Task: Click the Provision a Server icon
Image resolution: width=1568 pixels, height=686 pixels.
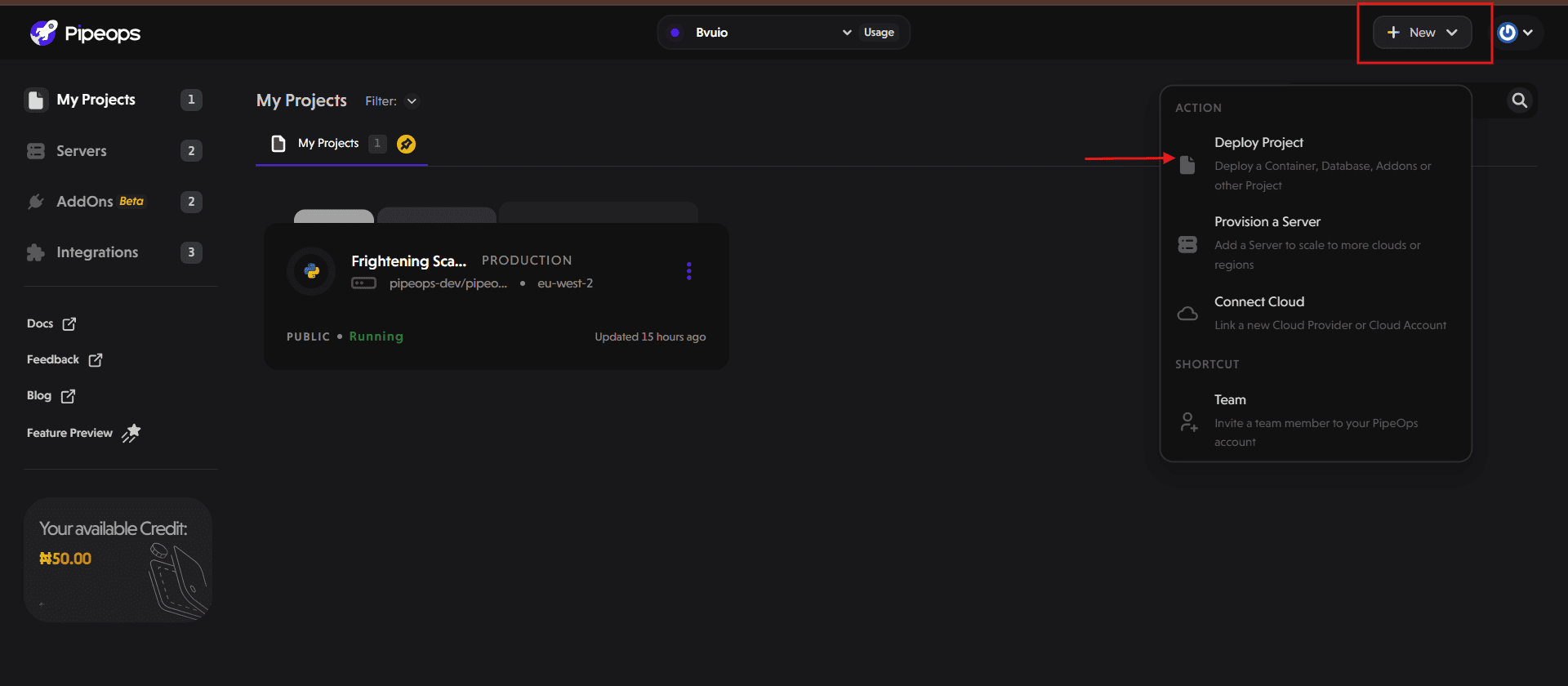Action: (x=1187, y=244)
